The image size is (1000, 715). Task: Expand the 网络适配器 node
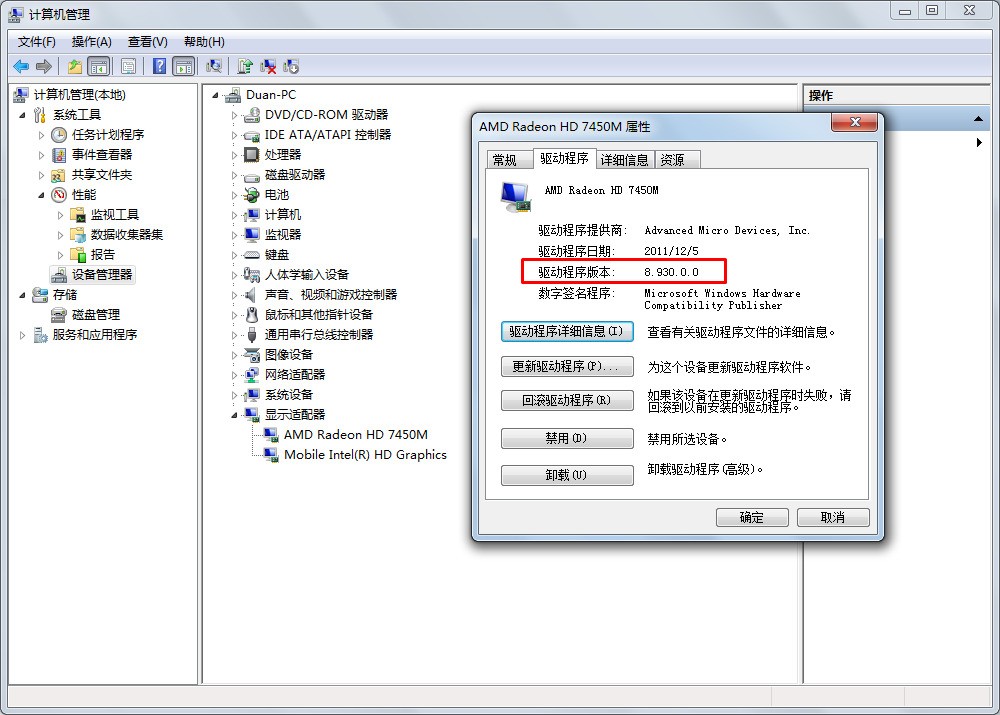[x=234, y=376]
